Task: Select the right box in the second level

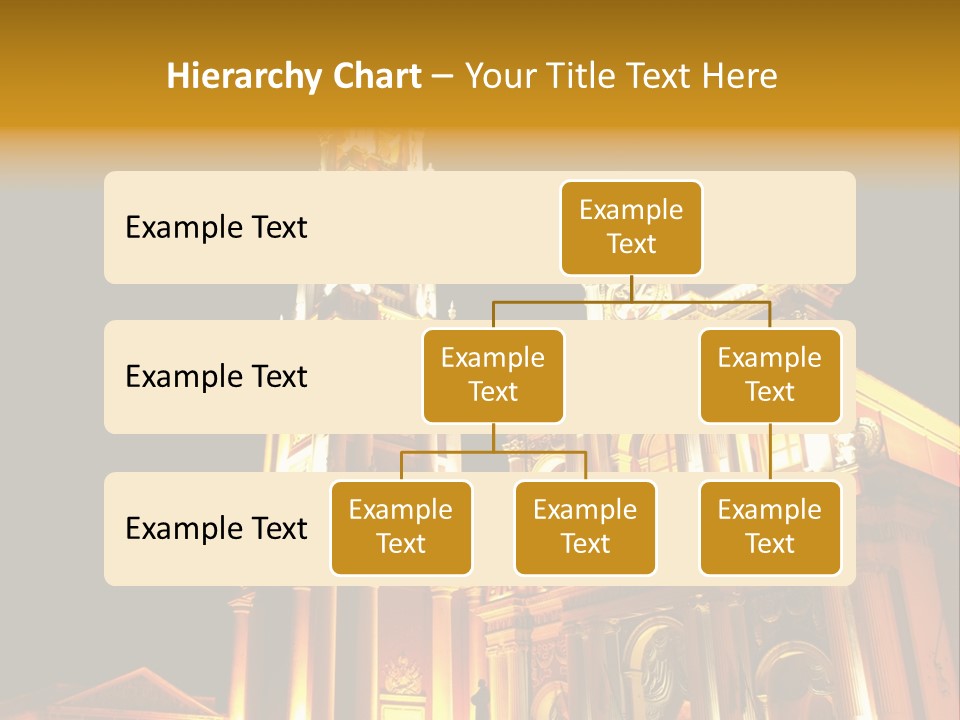Action: tap(770, 376)
